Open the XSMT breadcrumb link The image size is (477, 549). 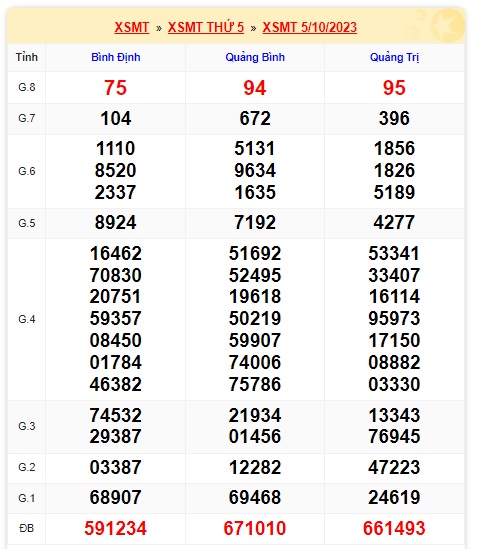[132, 27]
